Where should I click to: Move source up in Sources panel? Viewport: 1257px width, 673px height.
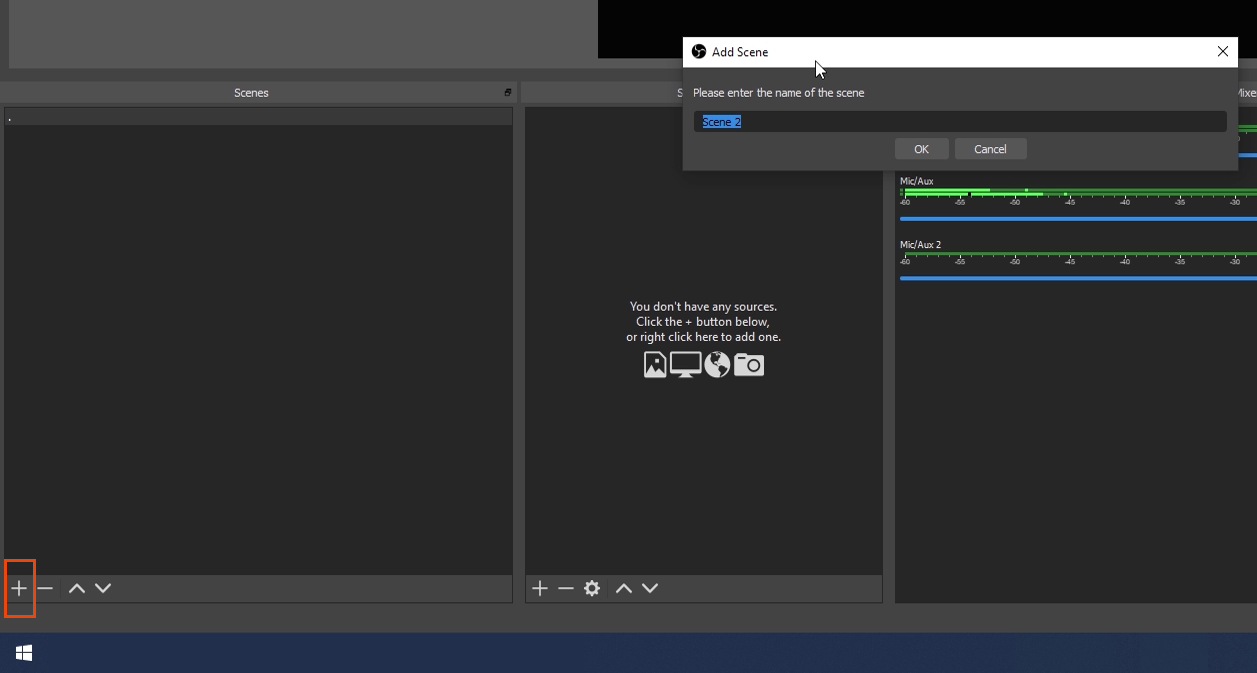(x=624, y=589)
